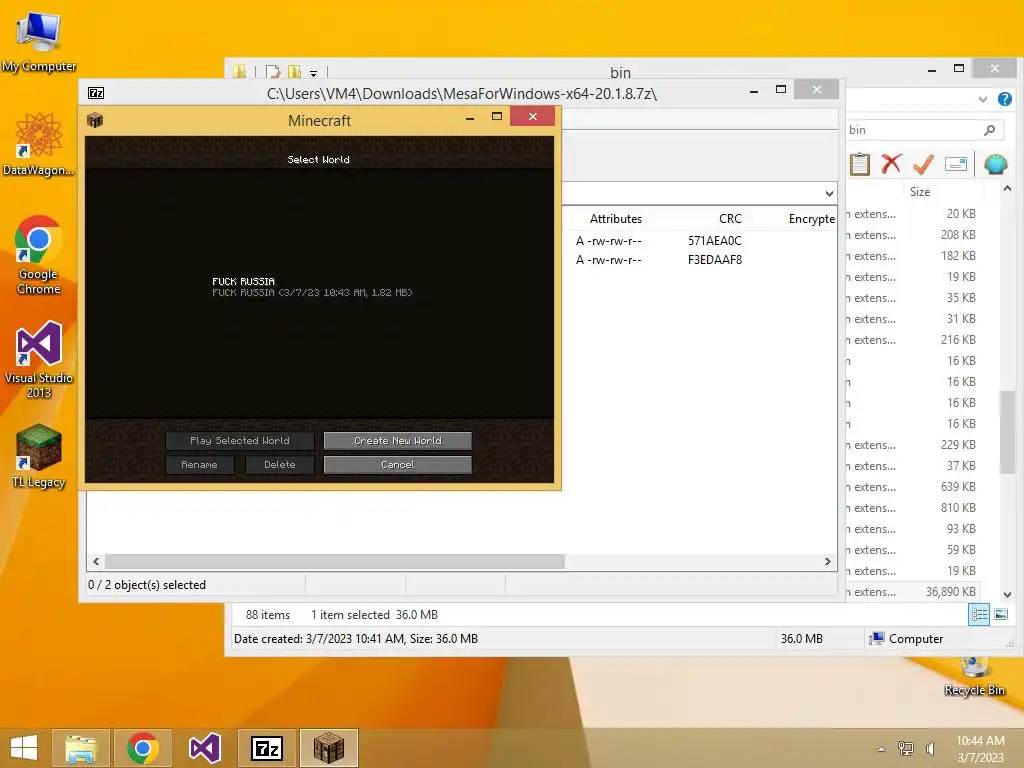This screenshot has height=768, width=1024.
Task: Open the Customize Quick Access Toolbar dropdown
Action: coord(313,73)
